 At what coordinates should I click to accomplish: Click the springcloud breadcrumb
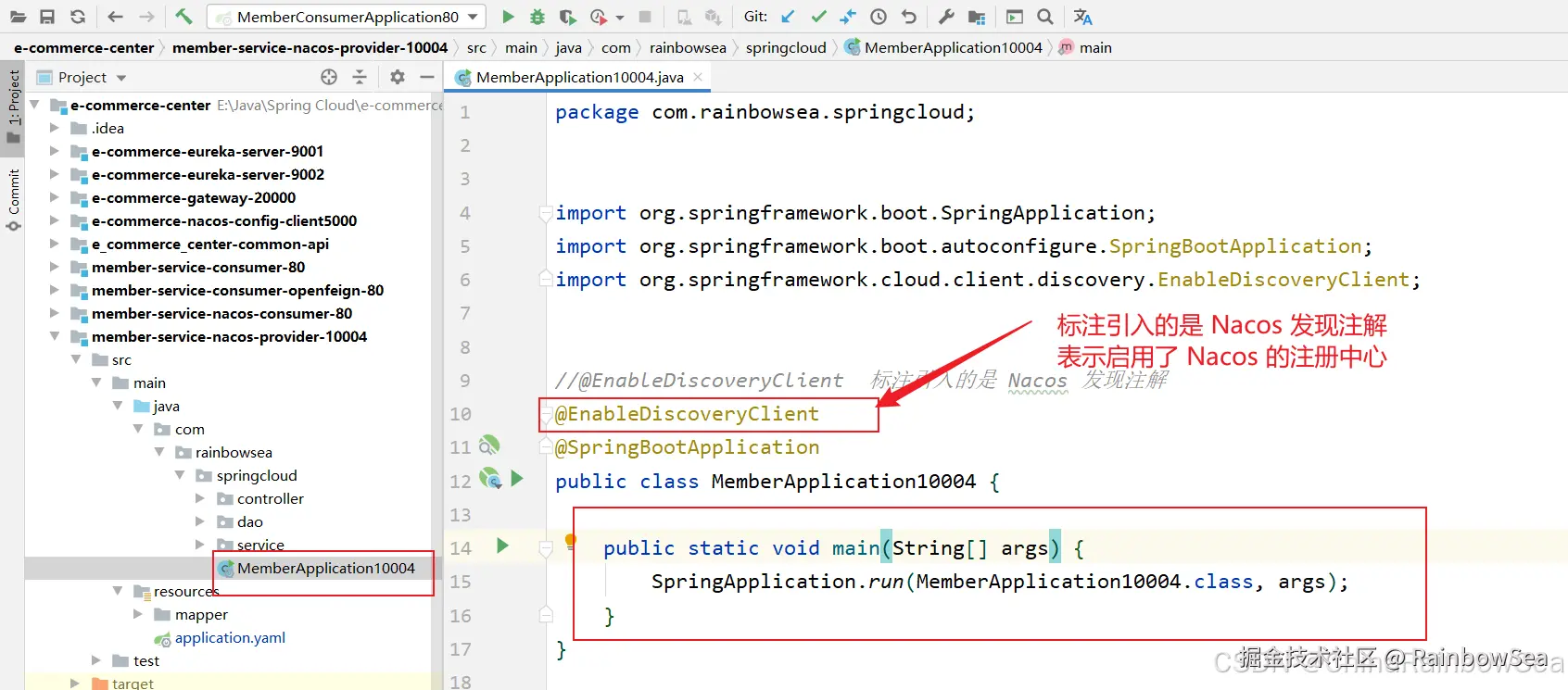click(x=786, y=47)
